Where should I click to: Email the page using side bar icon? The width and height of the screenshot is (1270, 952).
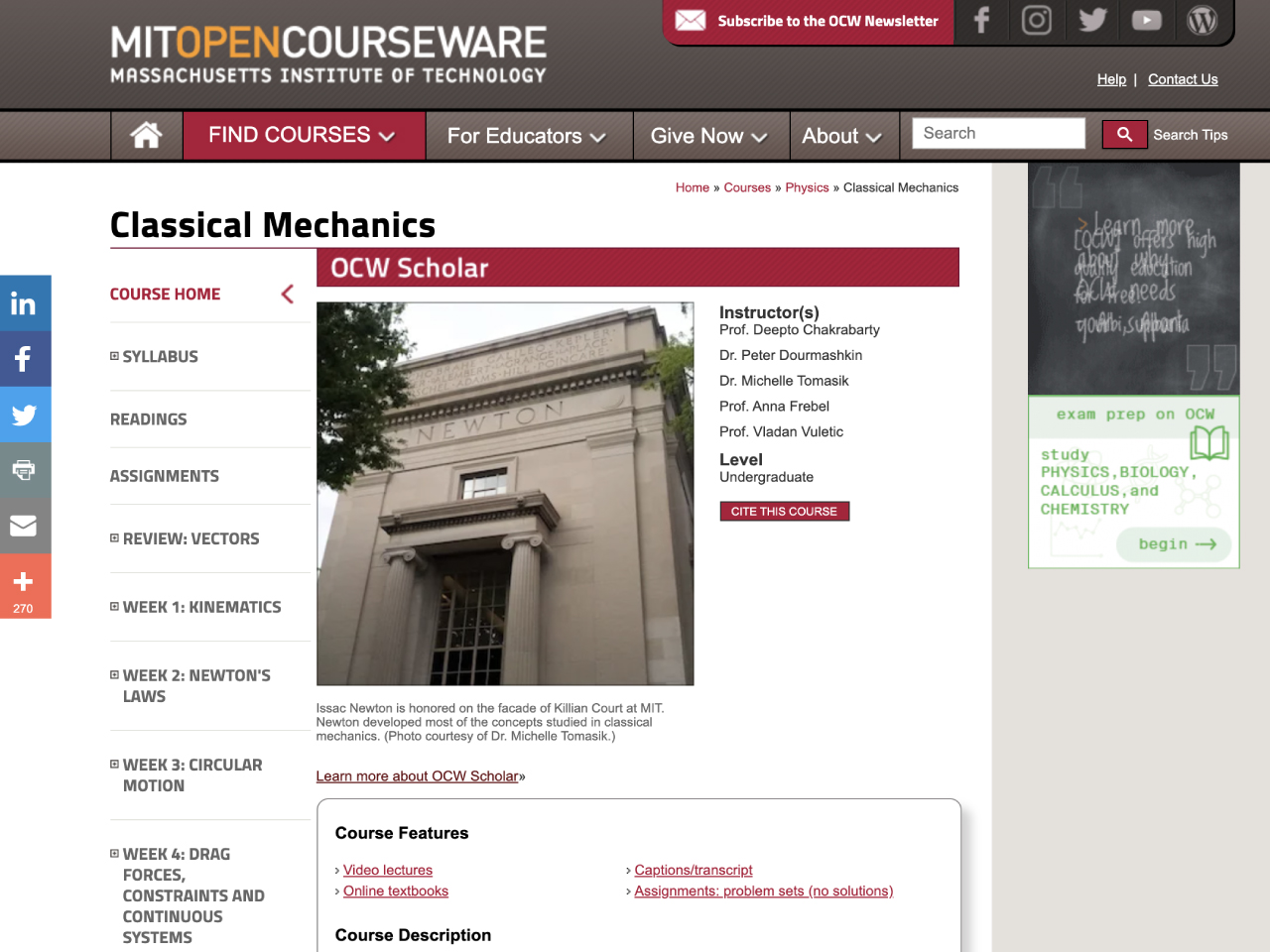tap(25, 526)
